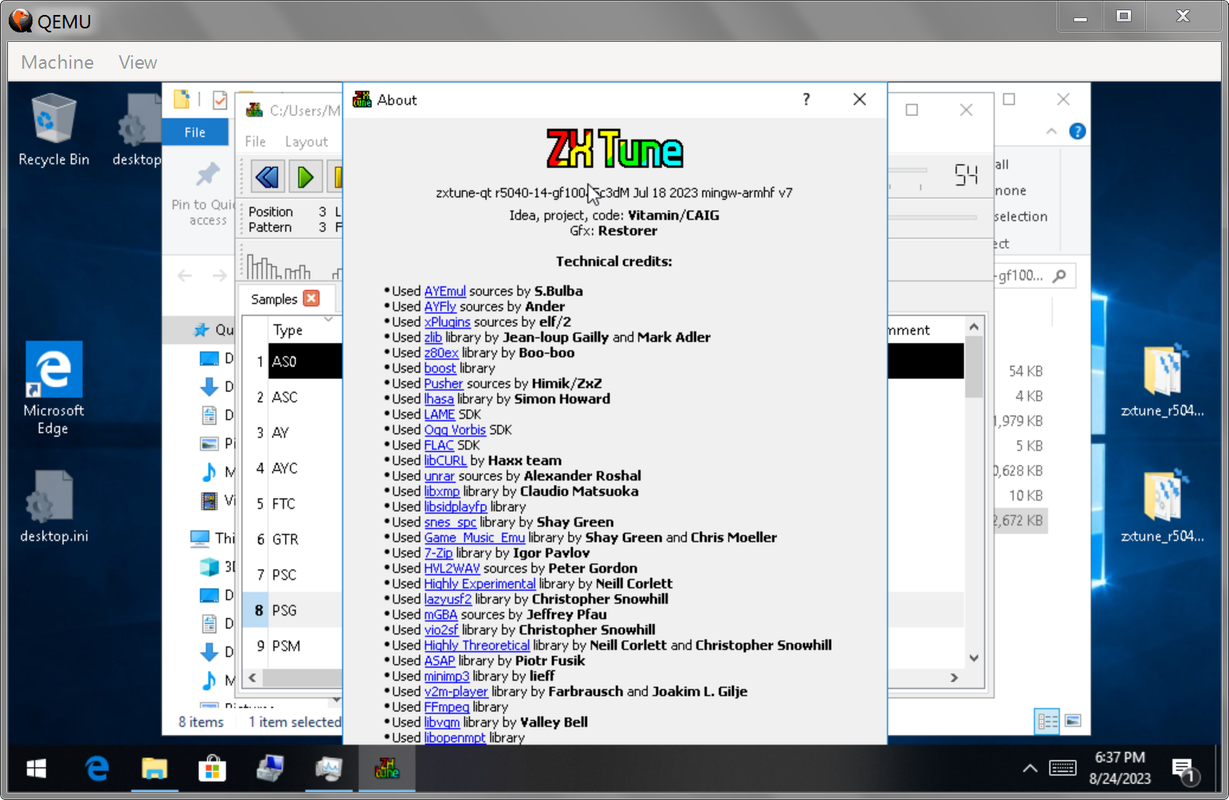Open the Windows Start menu
This screenshot has width=1229, height=800.
tap(36, 769)
